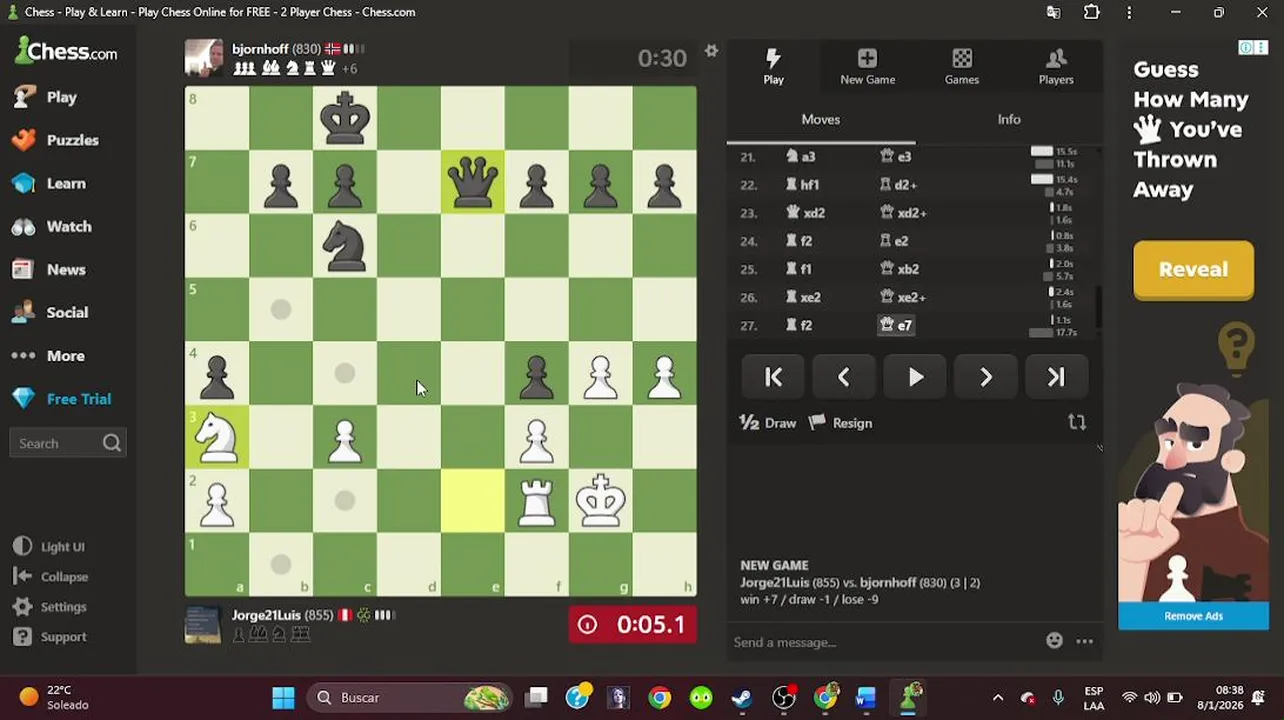Open Settings from the sidebar
The width and height of the screenshot is (1284, 720).
point(50,607)
